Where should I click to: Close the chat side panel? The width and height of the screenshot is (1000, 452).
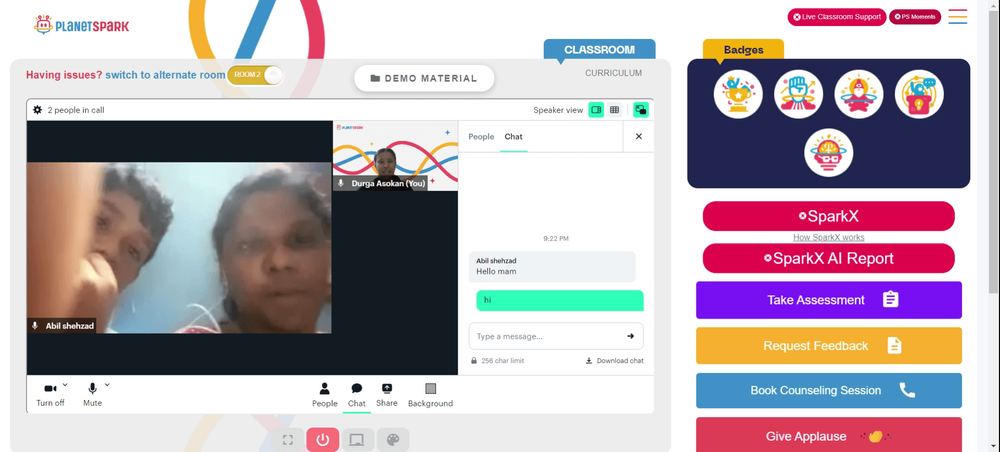click(x=638, y=136)
